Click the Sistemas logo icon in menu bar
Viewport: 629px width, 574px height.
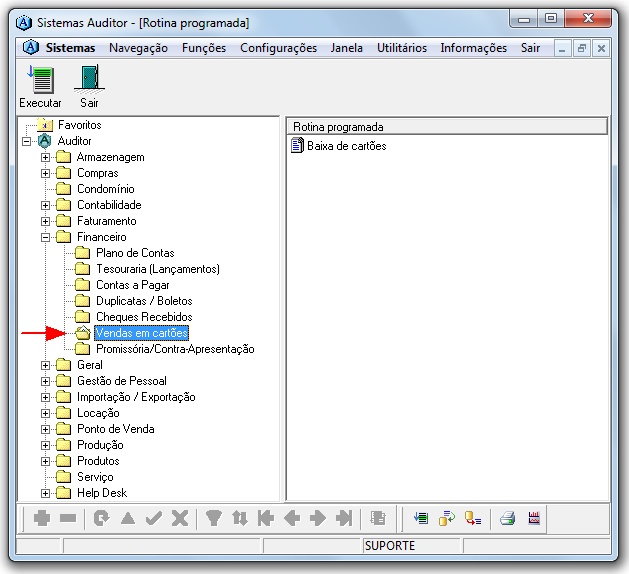(31, 48)
